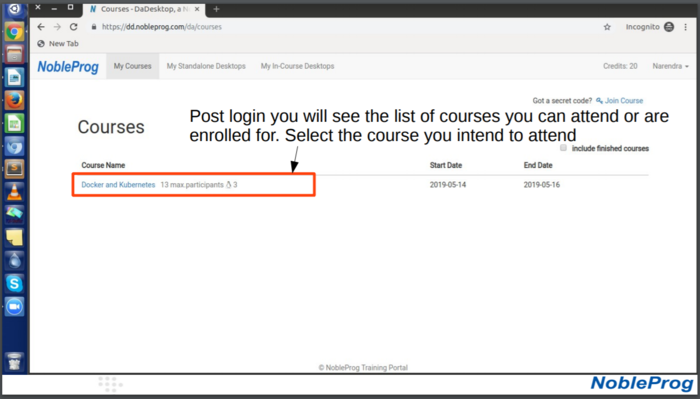Click the Incognito profile icon
Screen dimensions: 700x399
[x=669, y=27]
